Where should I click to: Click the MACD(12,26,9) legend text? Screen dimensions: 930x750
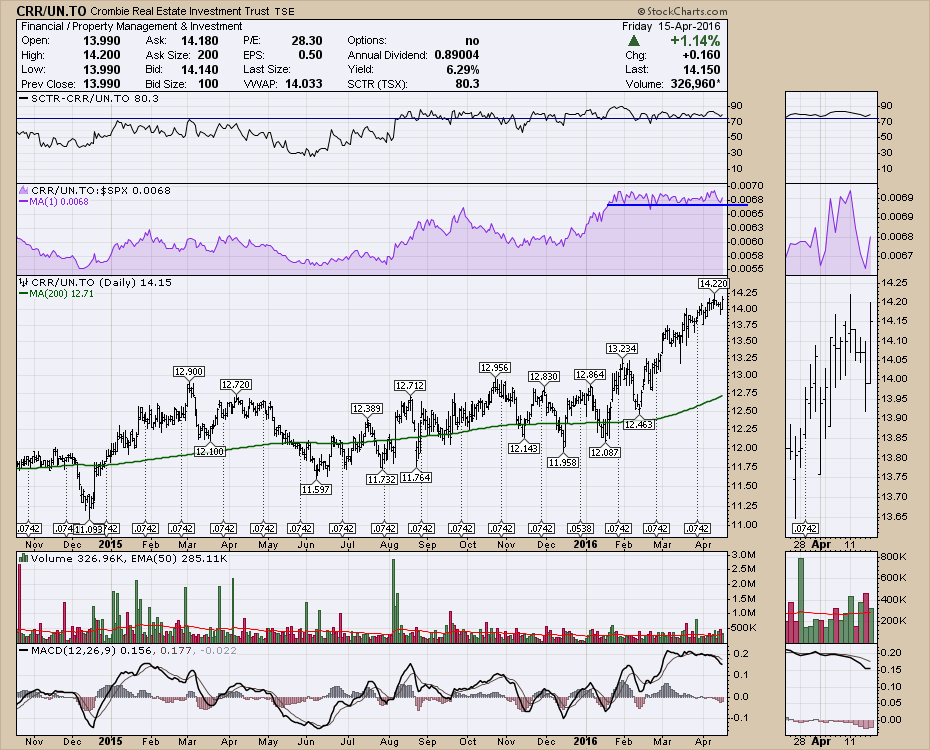click(133, 650)
